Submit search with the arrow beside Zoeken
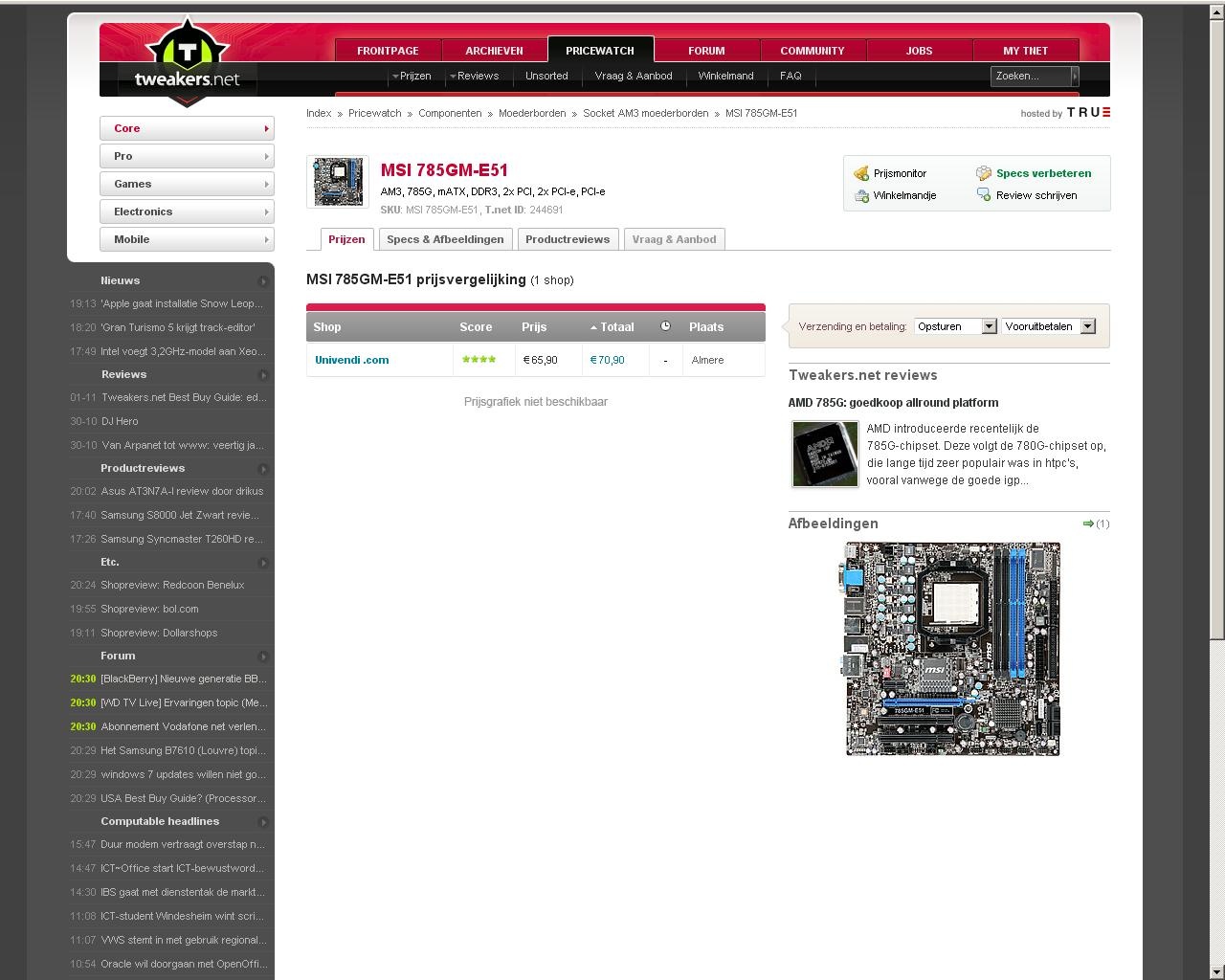Image resolution: width=1225 pixels, height=980 pixels. click(x=1075, y=76)
